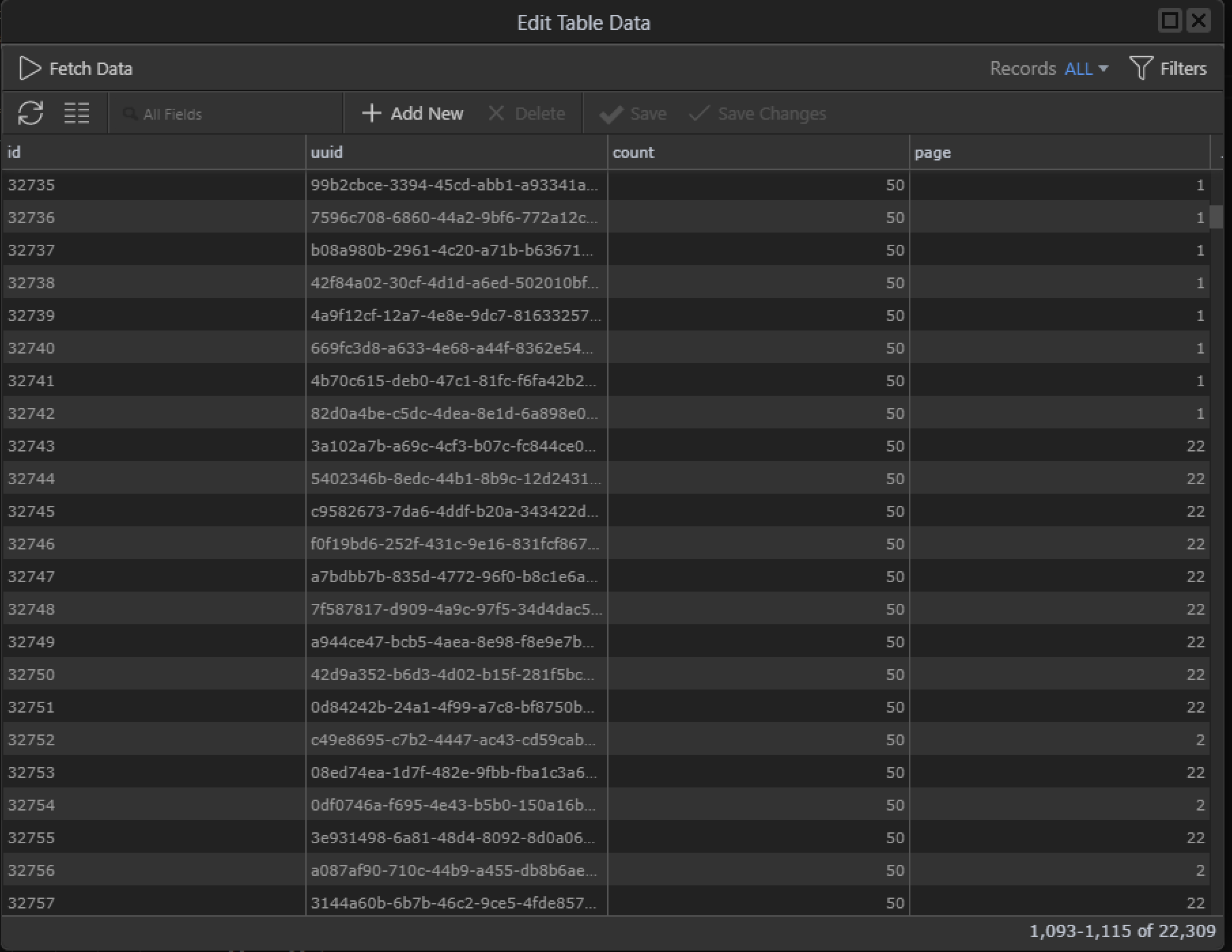The width and height of the screenshot is (1232, 952).
Task: Toggle the column list view icon
Action: coord(76,113)
